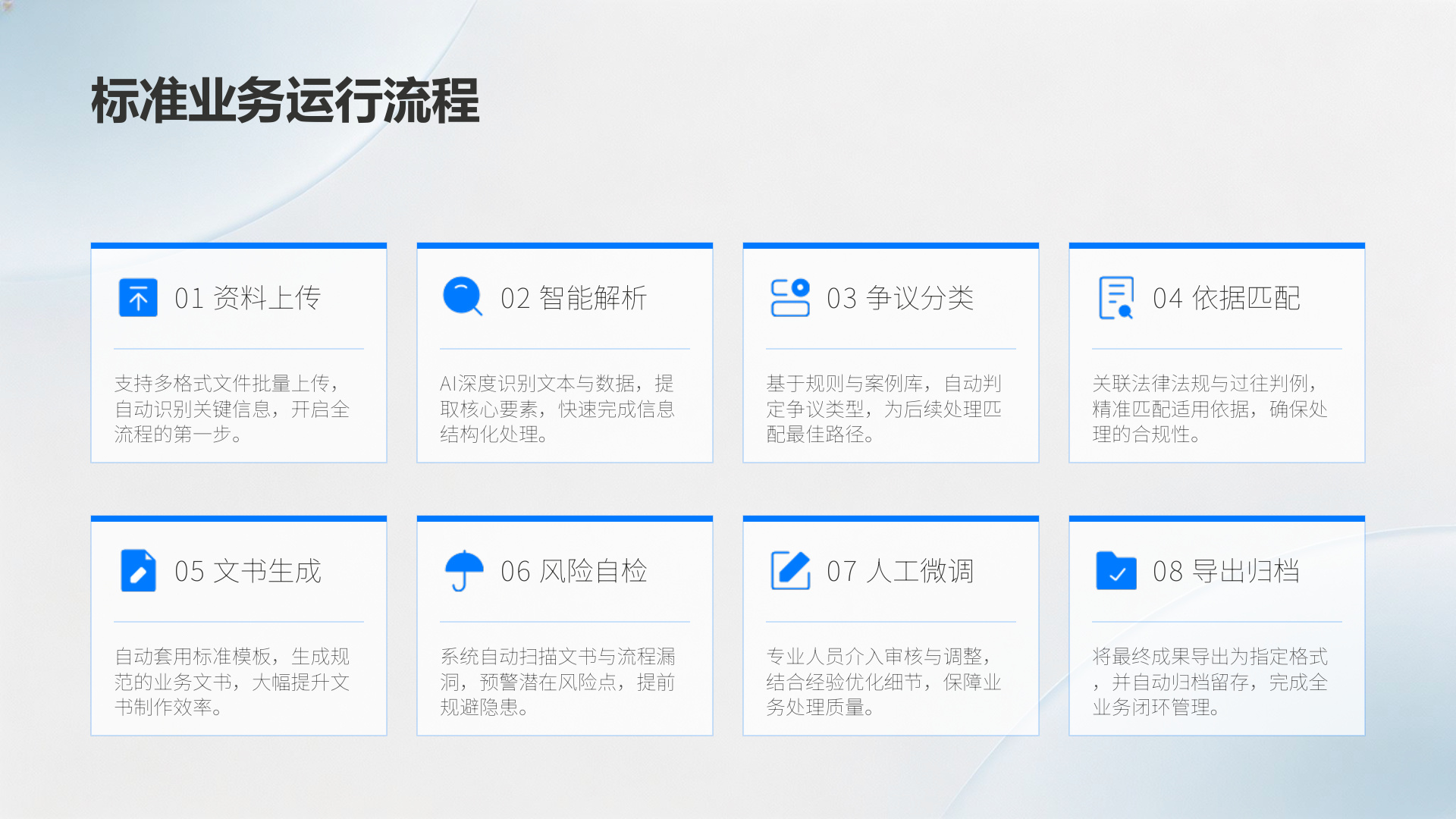Click the description starting 自动套用标准模板

click(x=232, y=682)
